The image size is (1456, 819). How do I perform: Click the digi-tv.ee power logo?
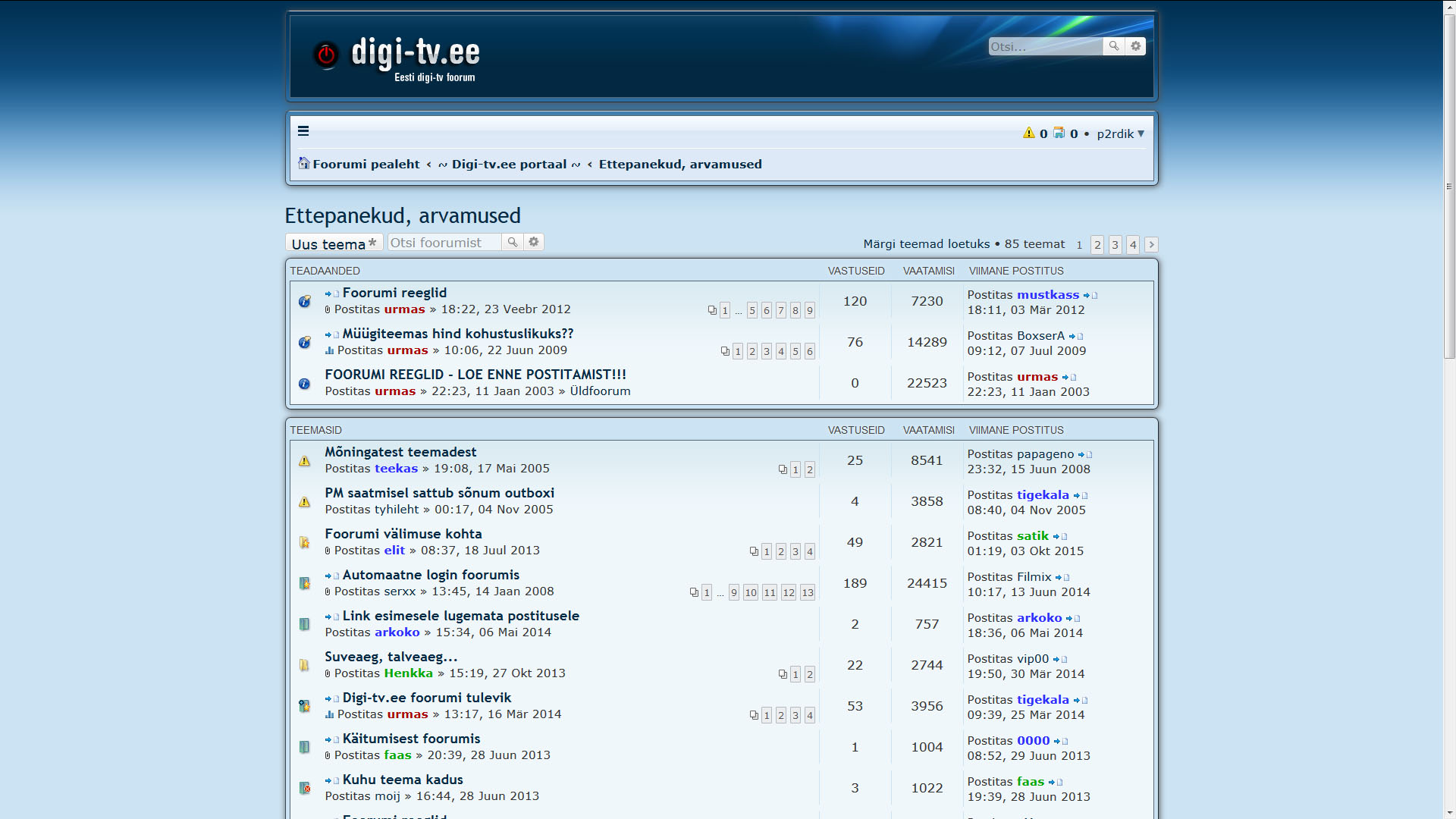[x=326, y=55]
